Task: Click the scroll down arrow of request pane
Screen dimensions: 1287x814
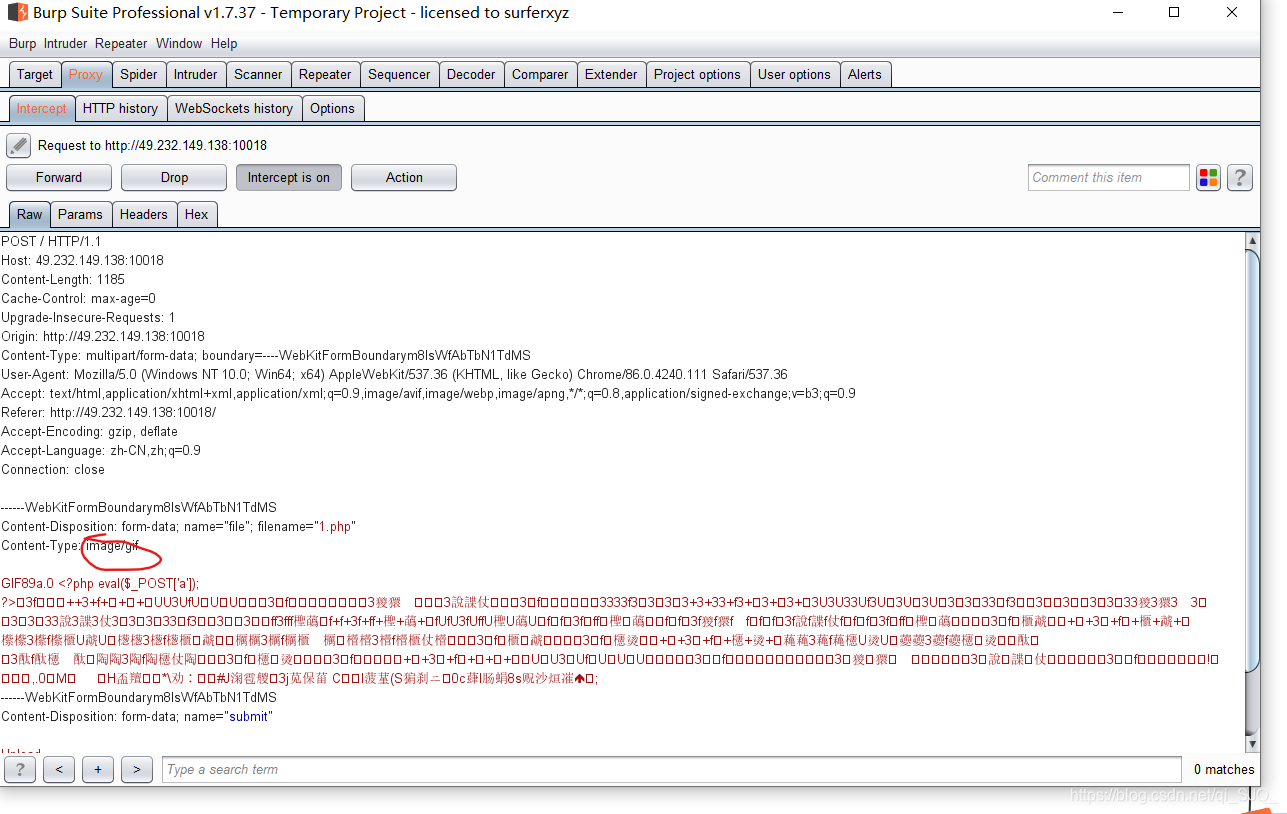Action: click(1253, 744)
